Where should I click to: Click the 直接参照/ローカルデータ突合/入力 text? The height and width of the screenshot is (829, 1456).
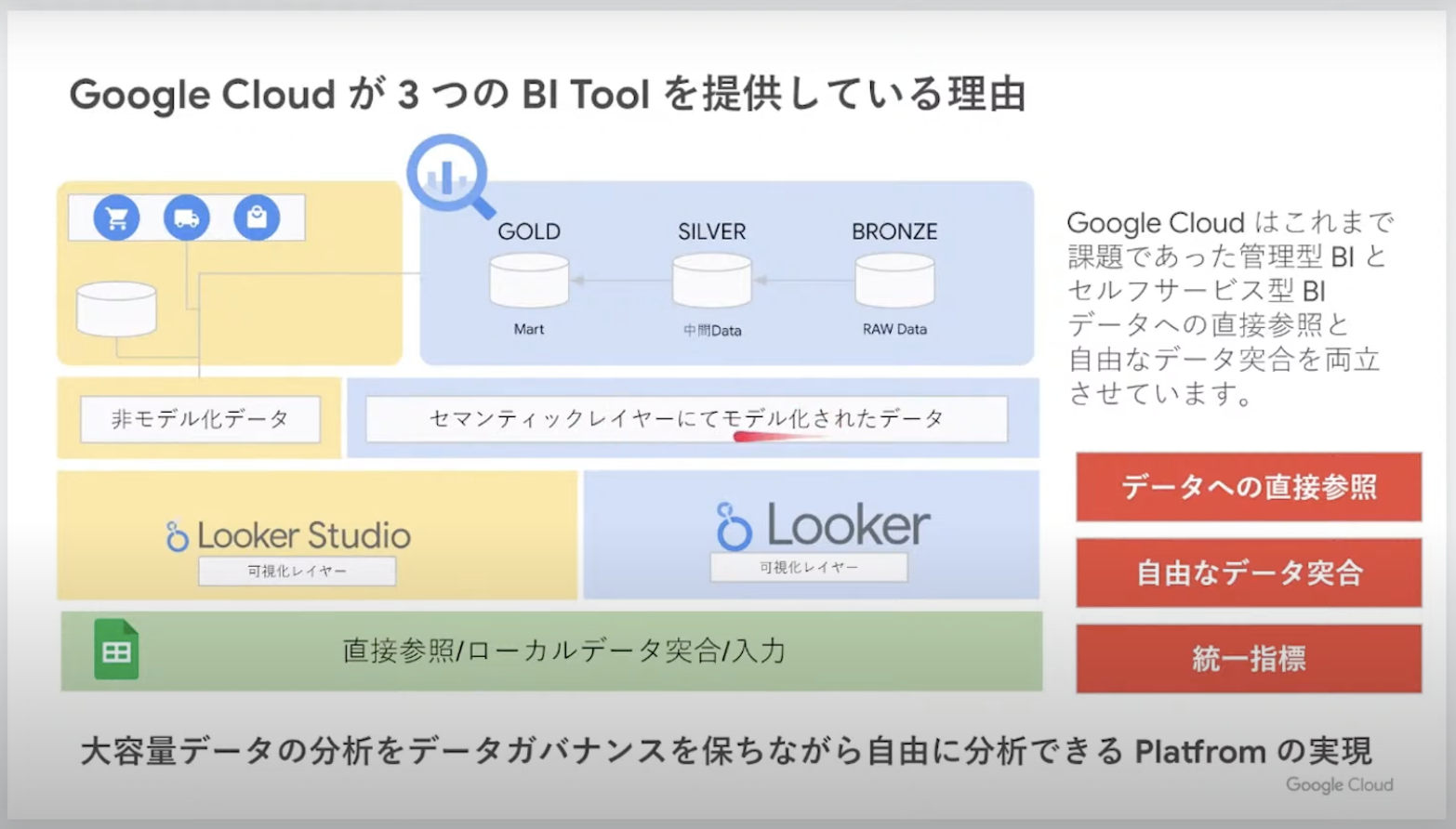[563, 651]
